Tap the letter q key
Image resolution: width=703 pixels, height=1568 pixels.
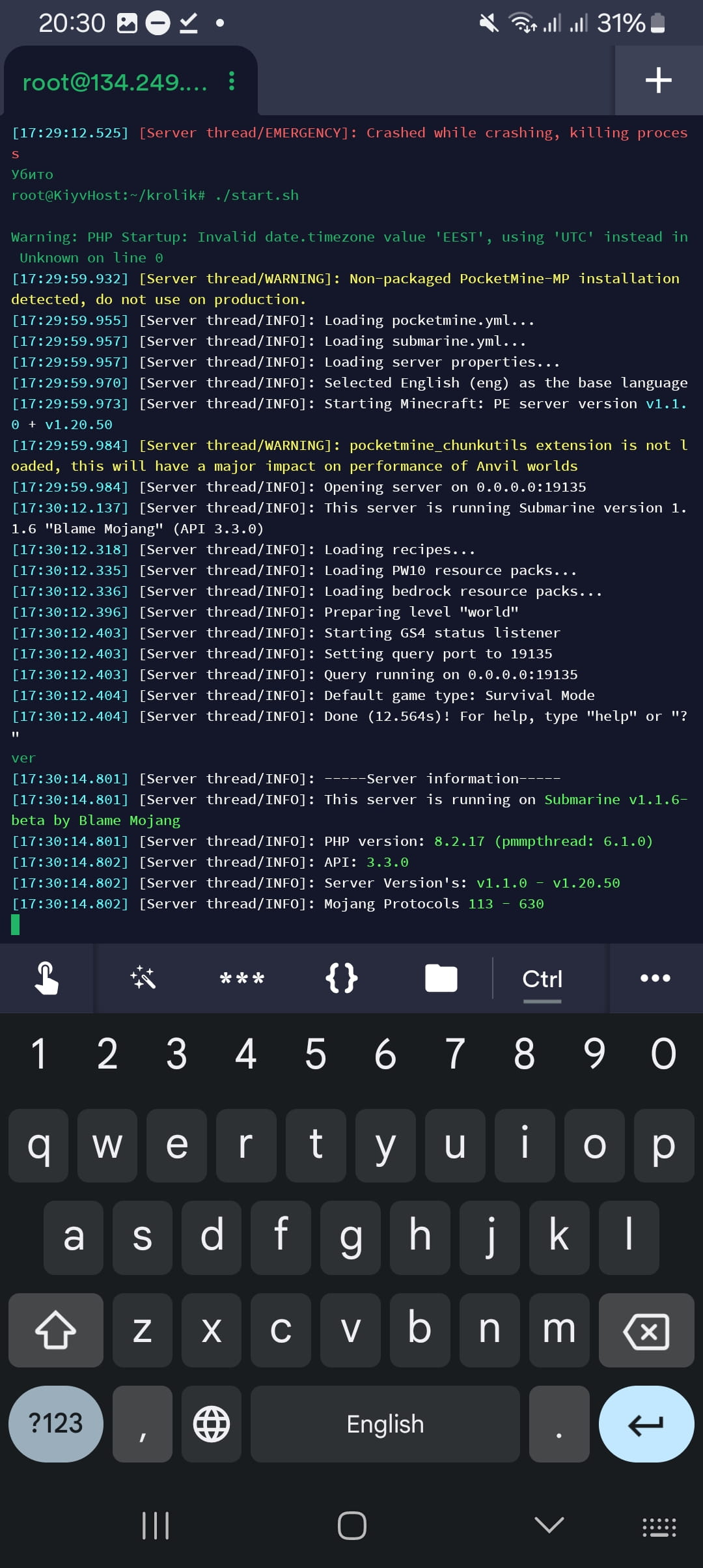tap(38, 1145)
